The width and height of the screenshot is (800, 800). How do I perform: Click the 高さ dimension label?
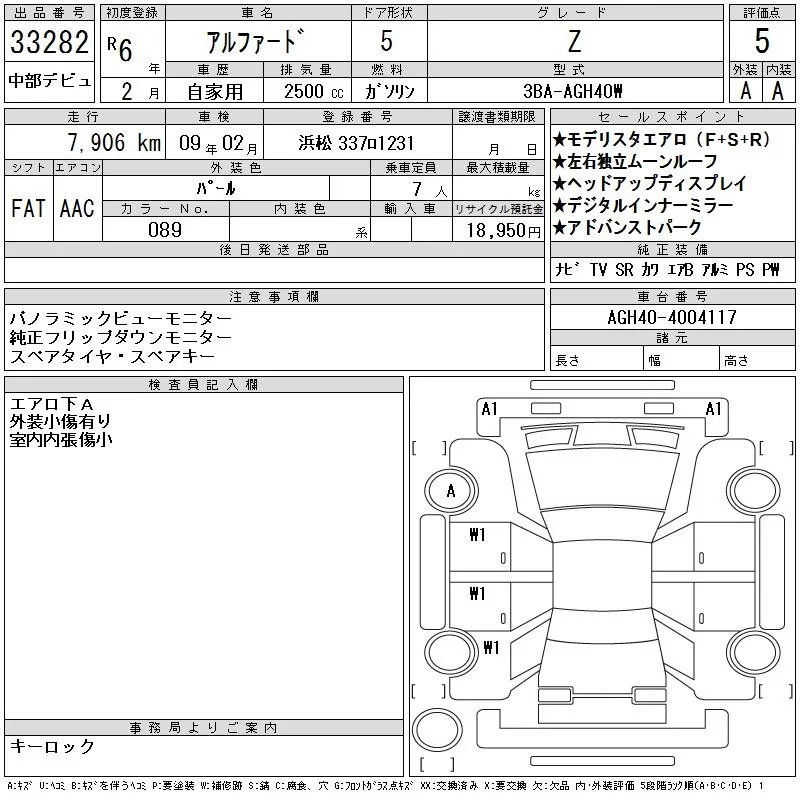pos(736,361)
